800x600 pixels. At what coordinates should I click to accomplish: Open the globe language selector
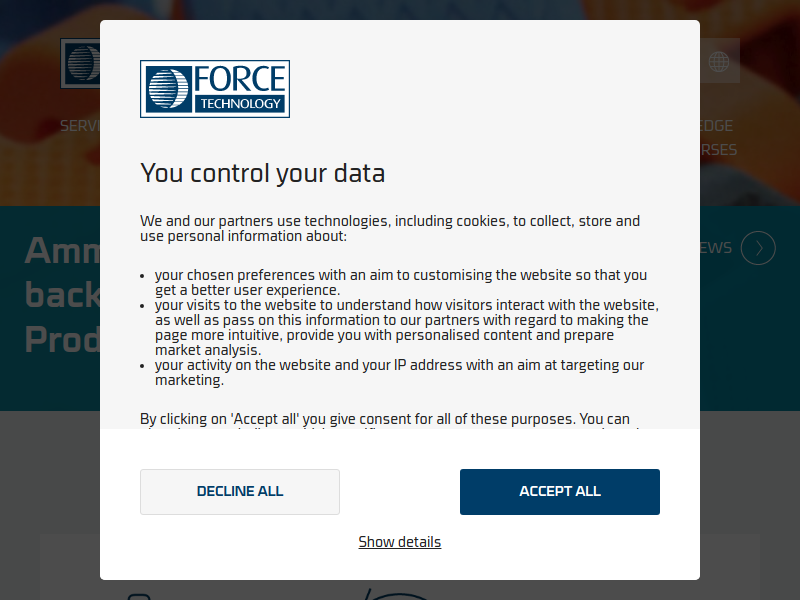click(719, 62)
